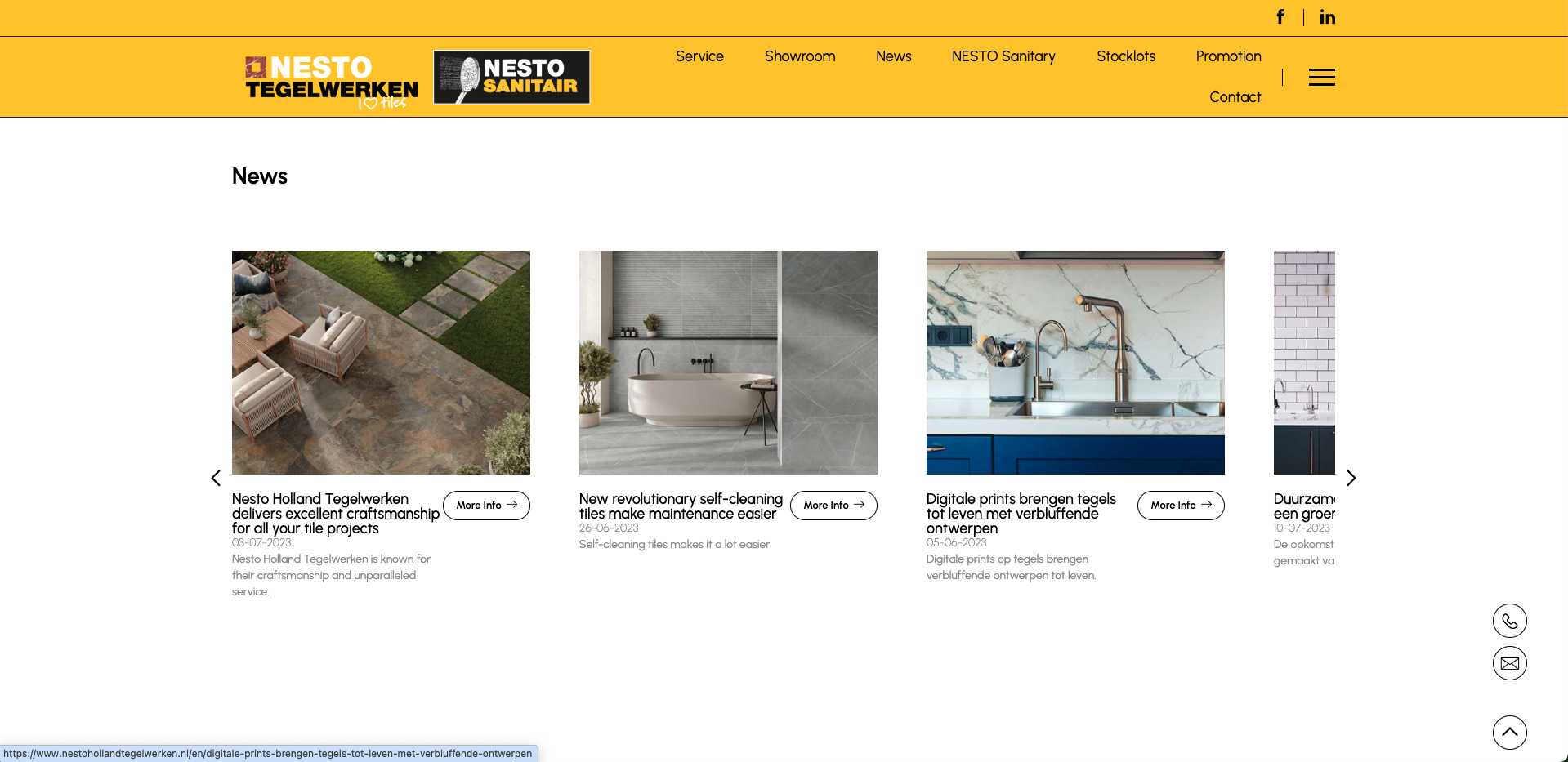Click More Info for Digitale prints article
The image size is (1568, 762).
[1181, 506]
